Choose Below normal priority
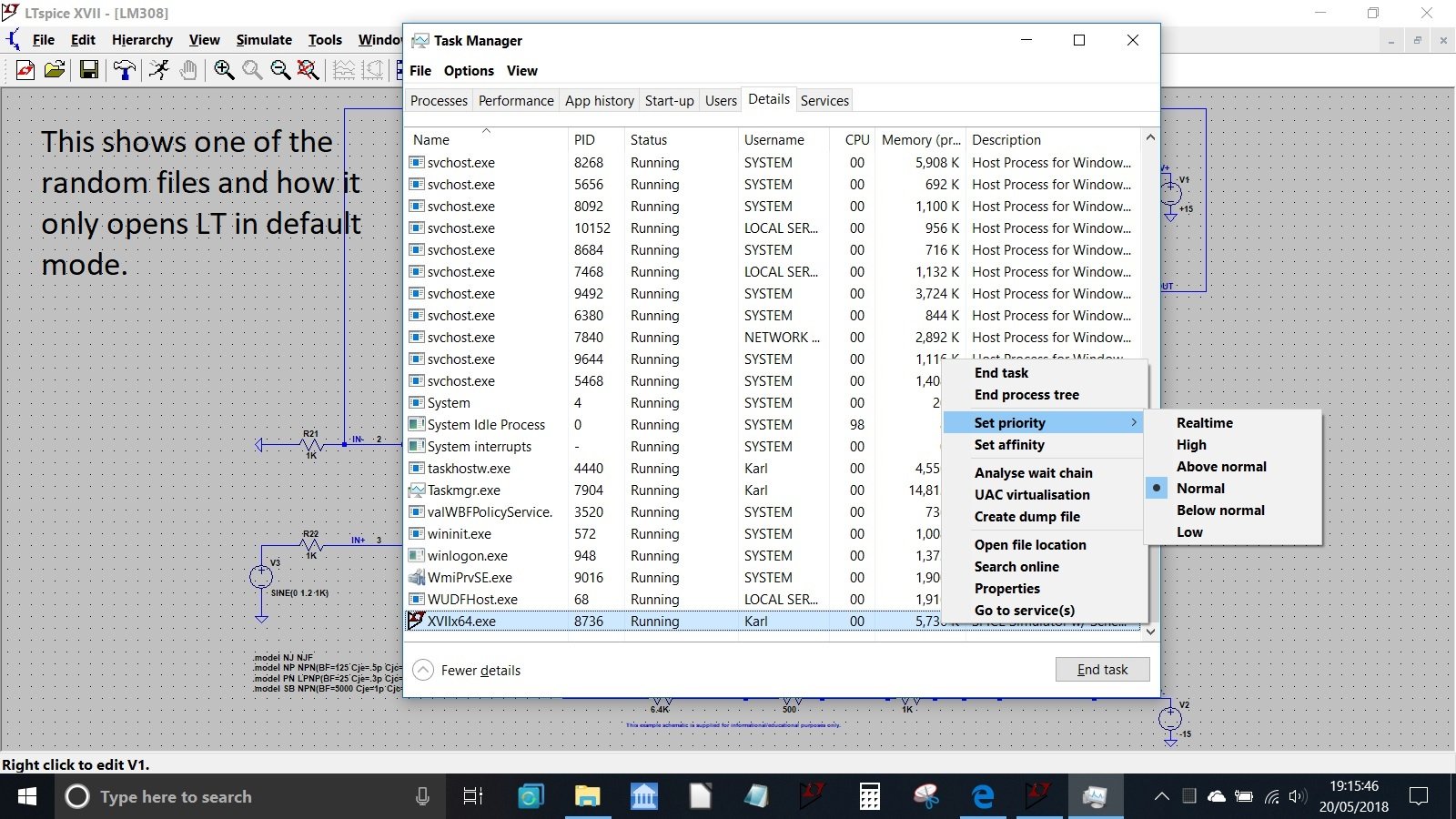Screen dimensions: 1456x819 point(1220,510)
